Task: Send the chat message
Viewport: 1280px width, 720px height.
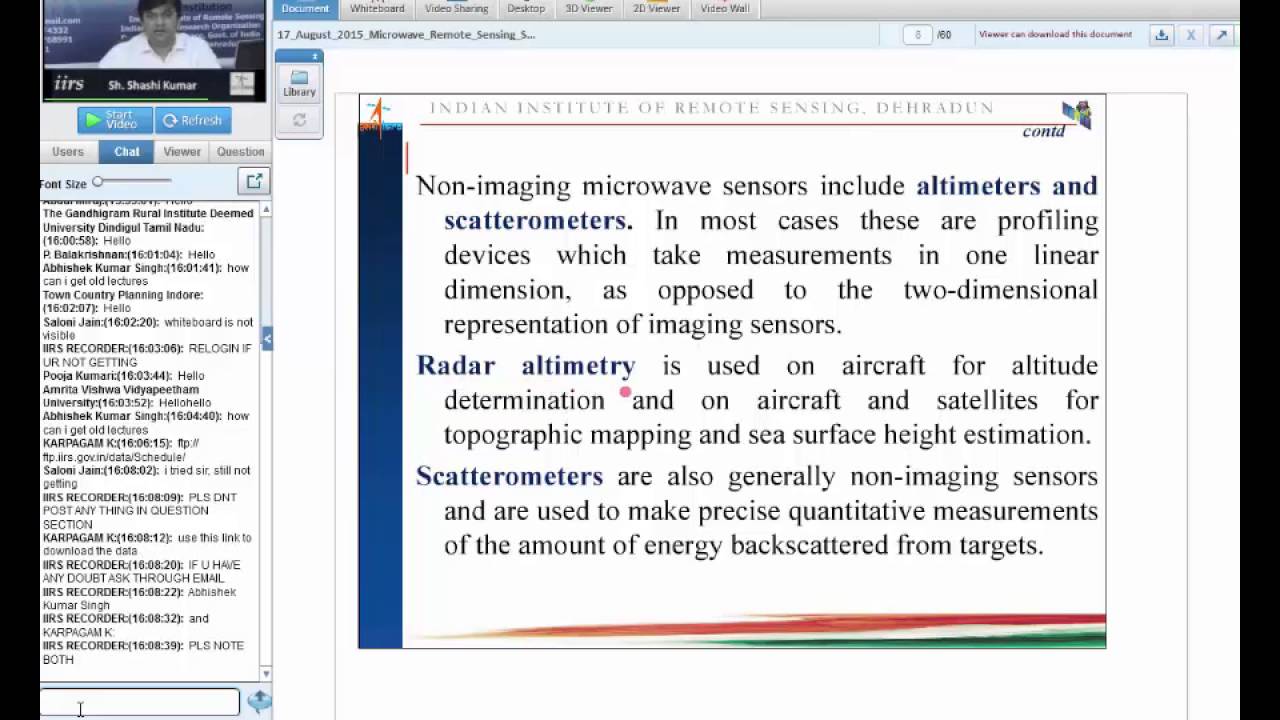Action: 259,702
